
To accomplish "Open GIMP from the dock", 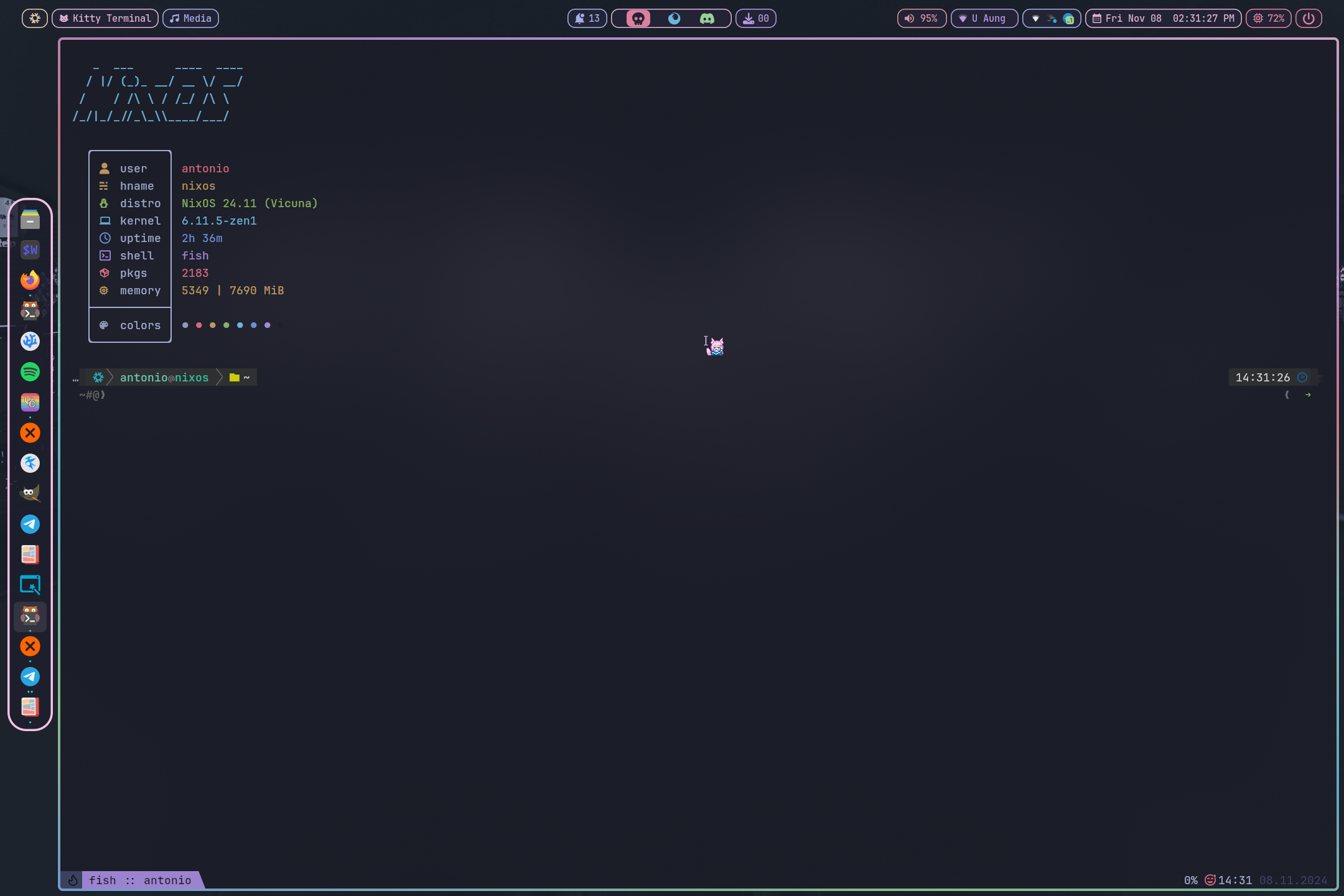I will [x=30, y=493].
